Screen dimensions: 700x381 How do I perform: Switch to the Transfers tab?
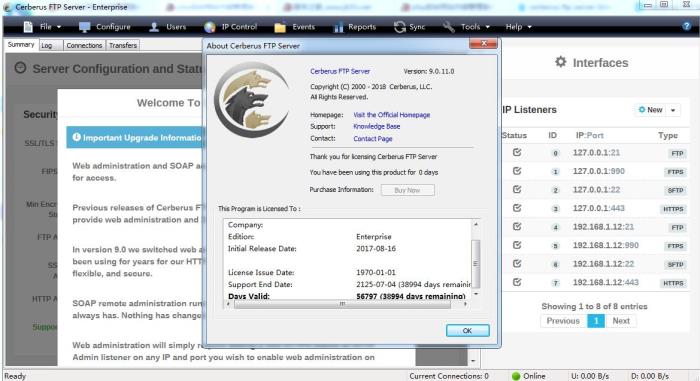point(123,45)
